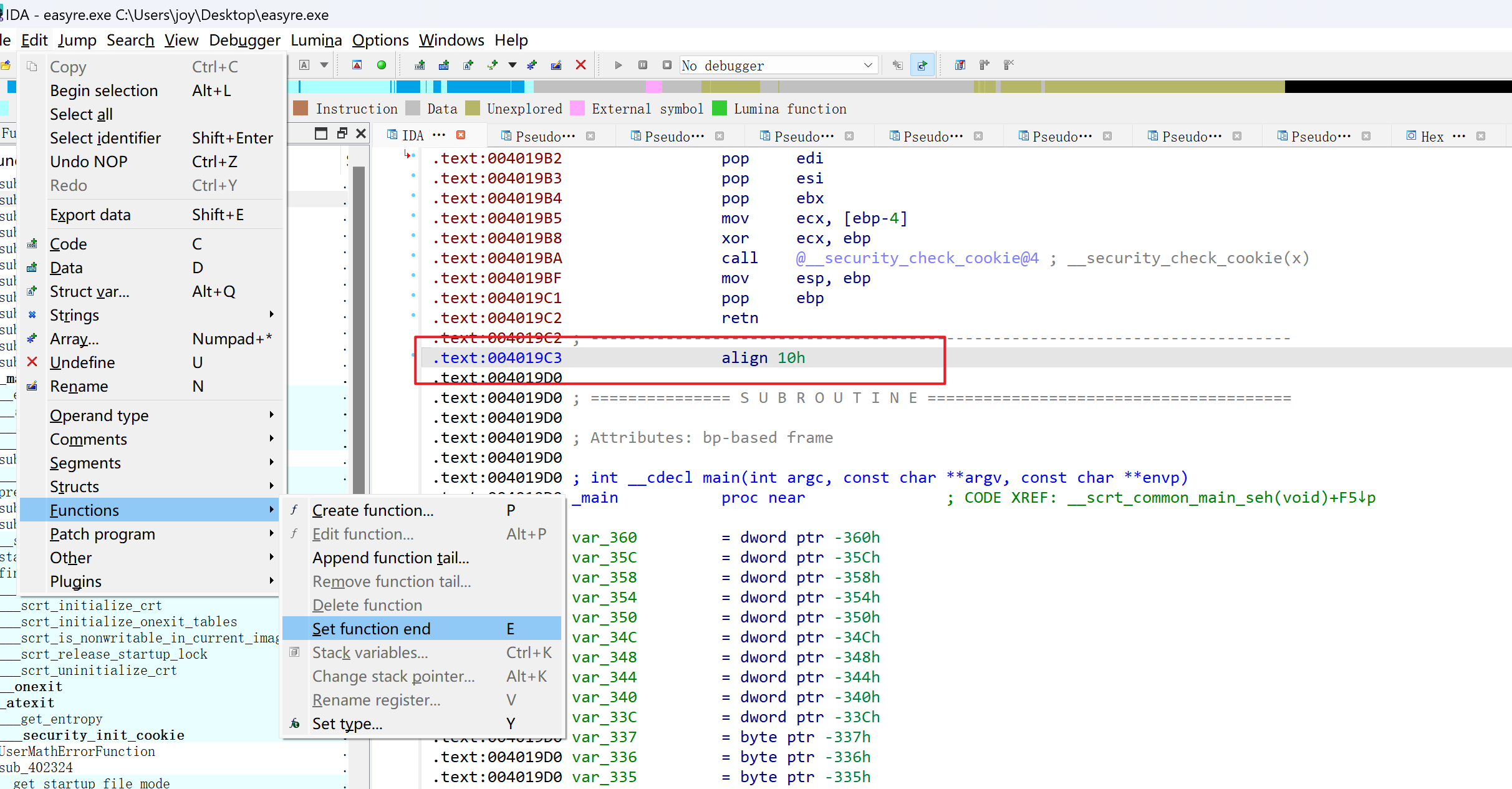Open dropdown arrow after struct var icon
1512x789 pixels.
(x=513, y=65)
